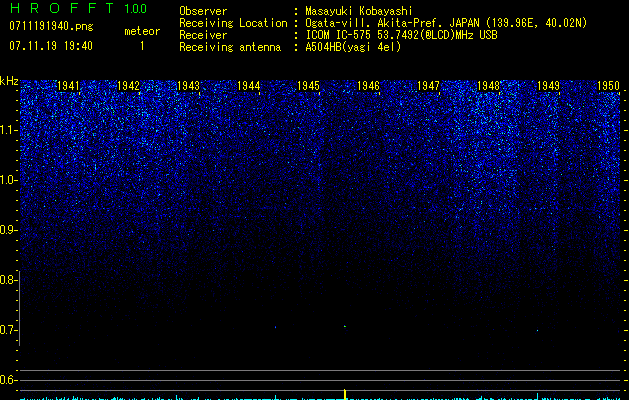Image resolution: width=629 pixels, height=400 pixels.
Task: Click the 1.0 kHz axis label
Action: coord(8,180)
